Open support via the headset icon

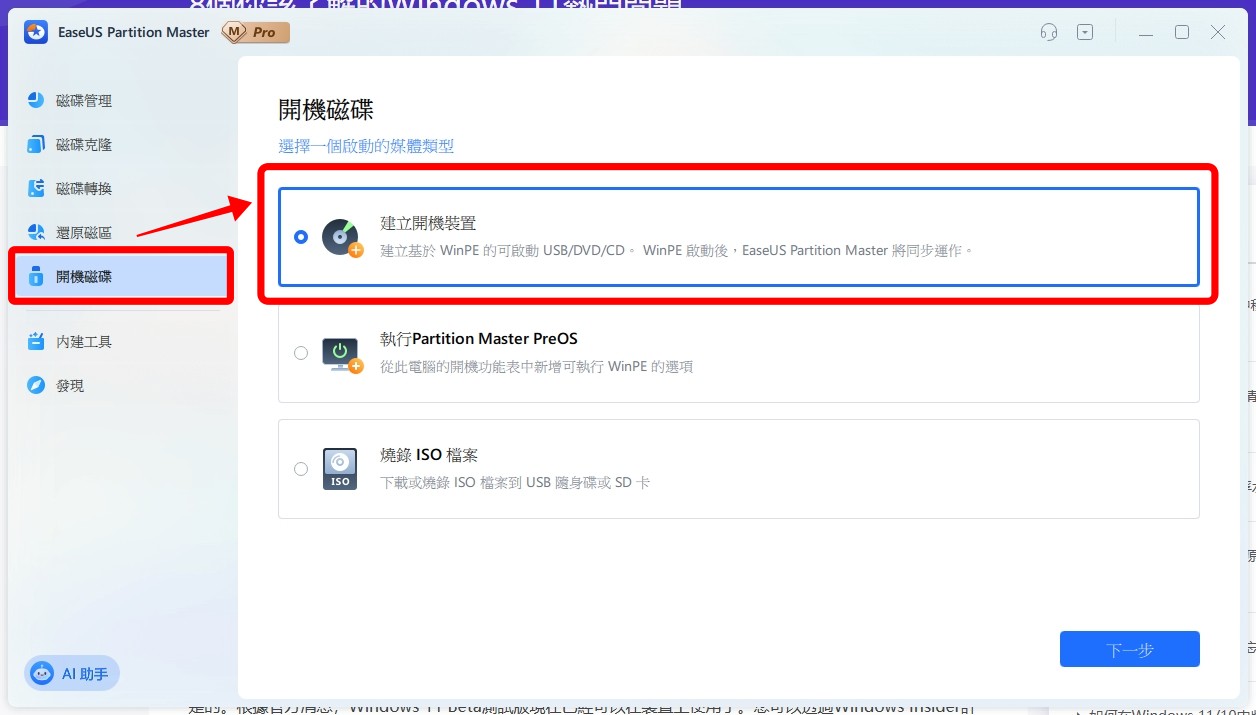(1049, 32)
